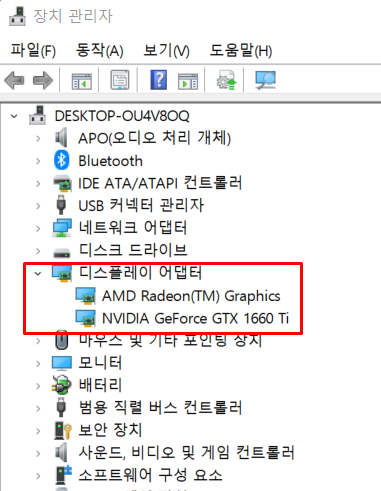Toggle the console tree pane icon
The image size is (381, 491).
tap(82, 81)
